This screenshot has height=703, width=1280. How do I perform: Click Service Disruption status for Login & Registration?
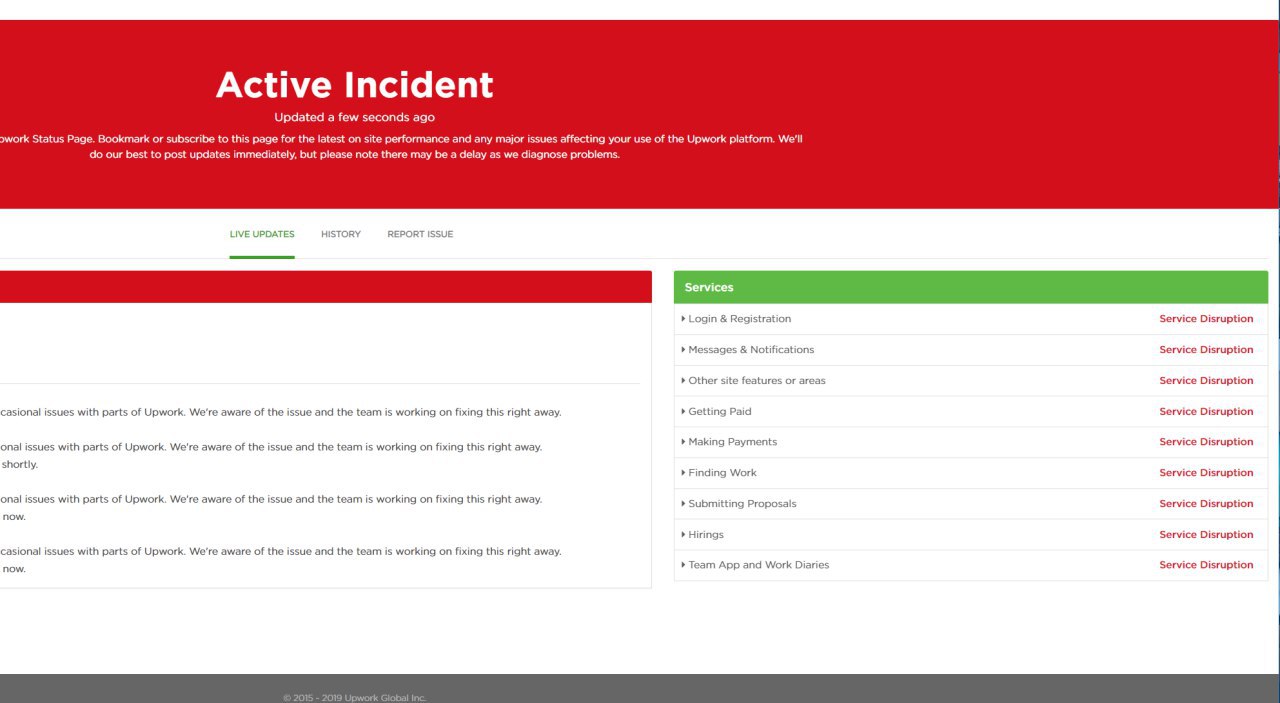pyautogui.click(x=1206, y=319)
